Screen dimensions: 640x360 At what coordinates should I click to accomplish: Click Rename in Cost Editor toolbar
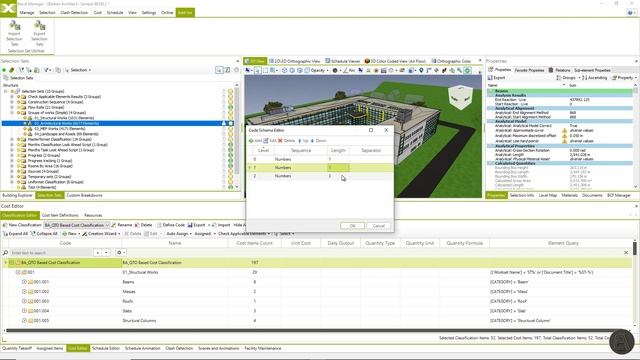pos(121,225)
